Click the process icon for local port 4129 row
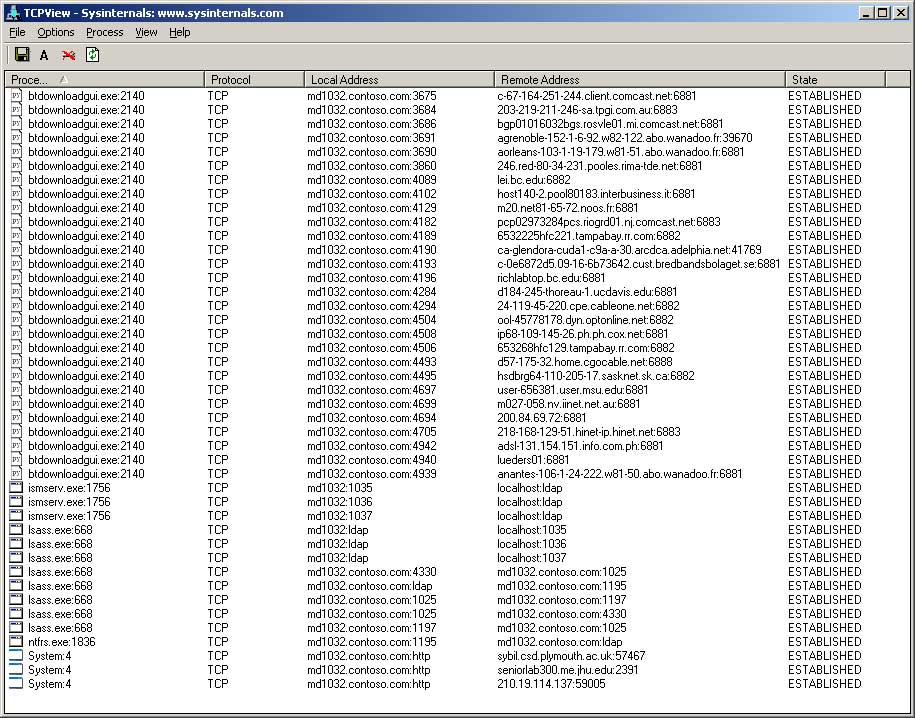Viewport: 915px width, 718px height. [16, 208]
